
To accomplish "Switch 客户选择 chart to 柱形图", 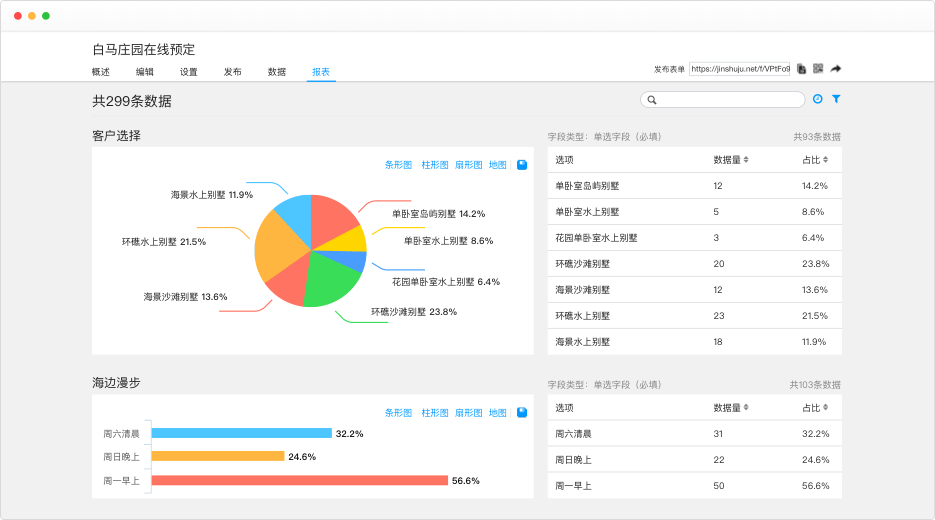I will (x=435, y=165).
